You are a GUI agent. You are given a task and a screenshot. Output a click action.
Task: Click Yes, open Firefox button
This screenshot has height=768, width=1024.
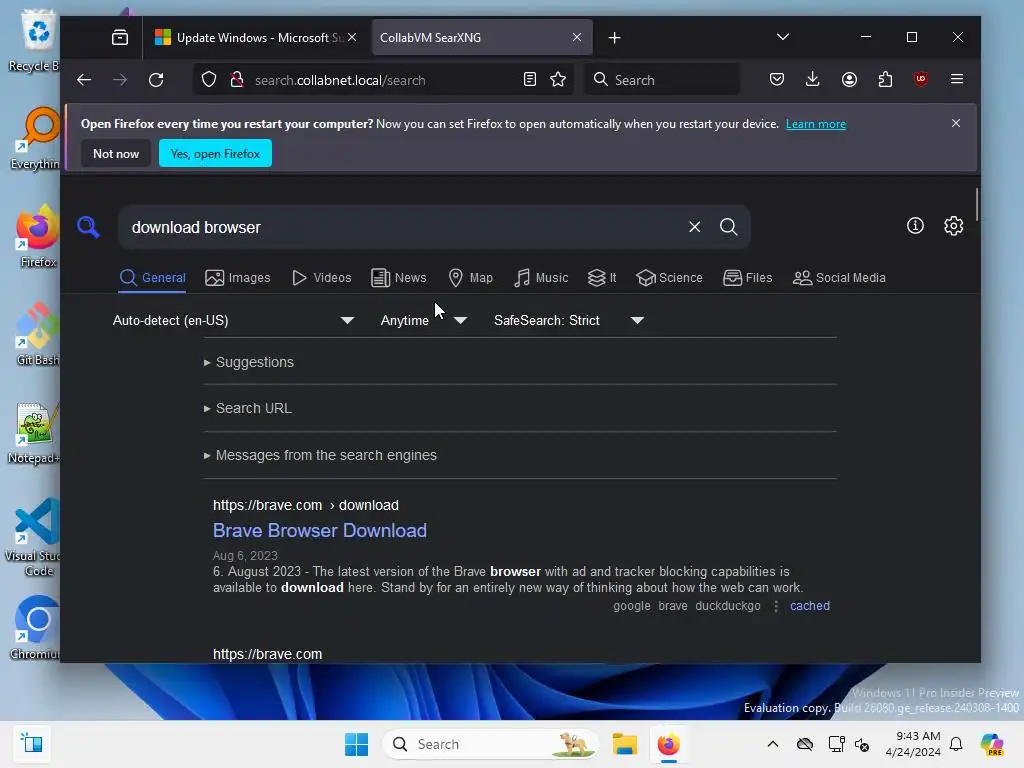point(215,153)
